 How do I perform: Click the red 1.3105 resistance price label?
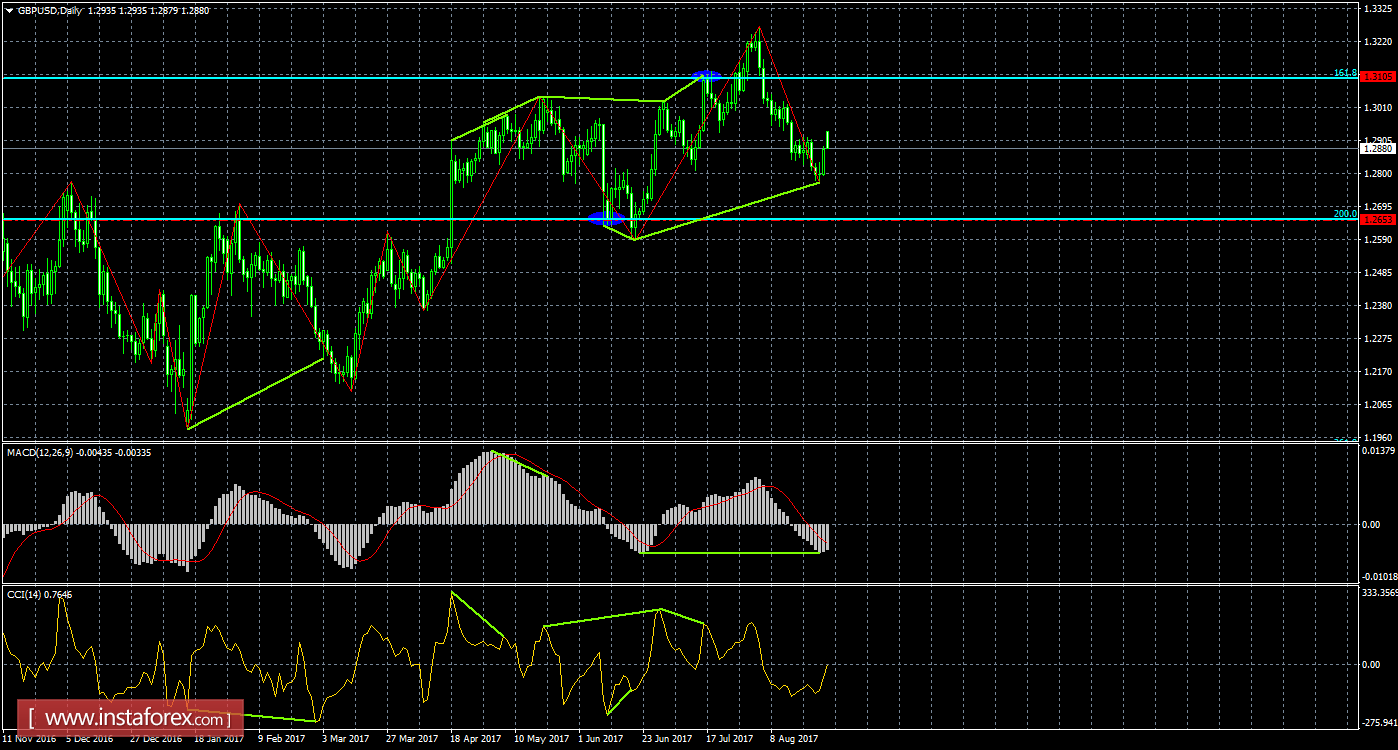coord(1377,76)
